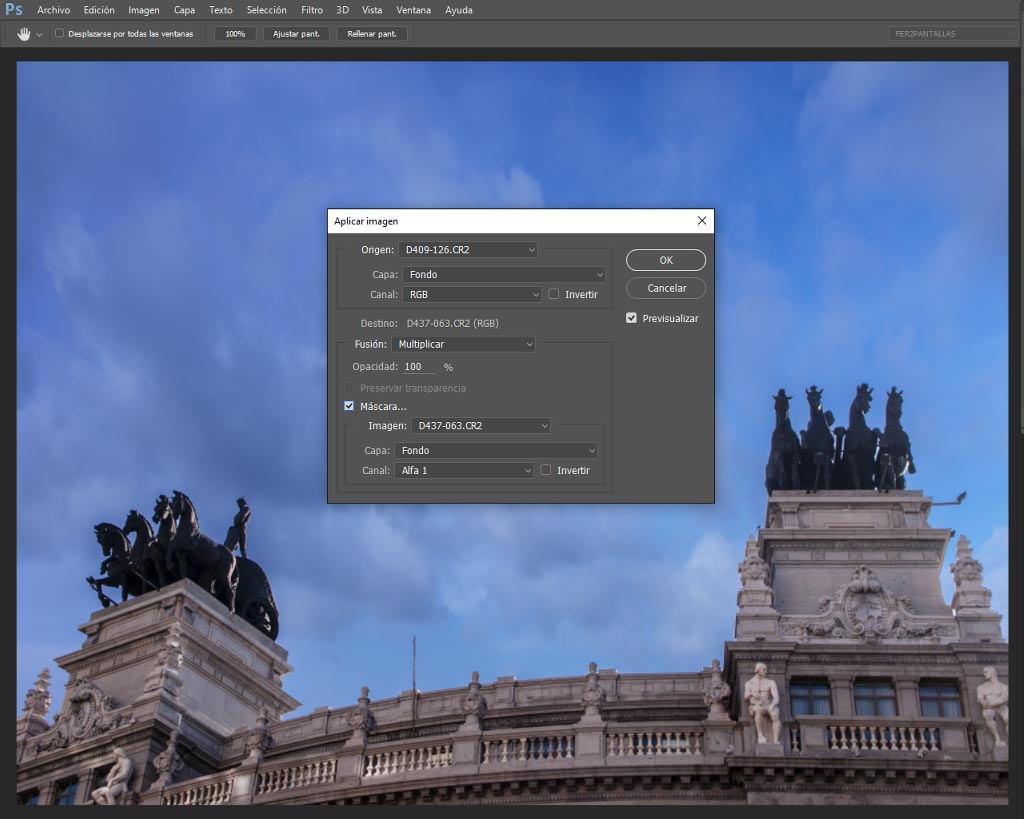The width and height of the screenshot is (1024, 819).
Task: Open the Archivo menu
Action: tap(54, 10)
